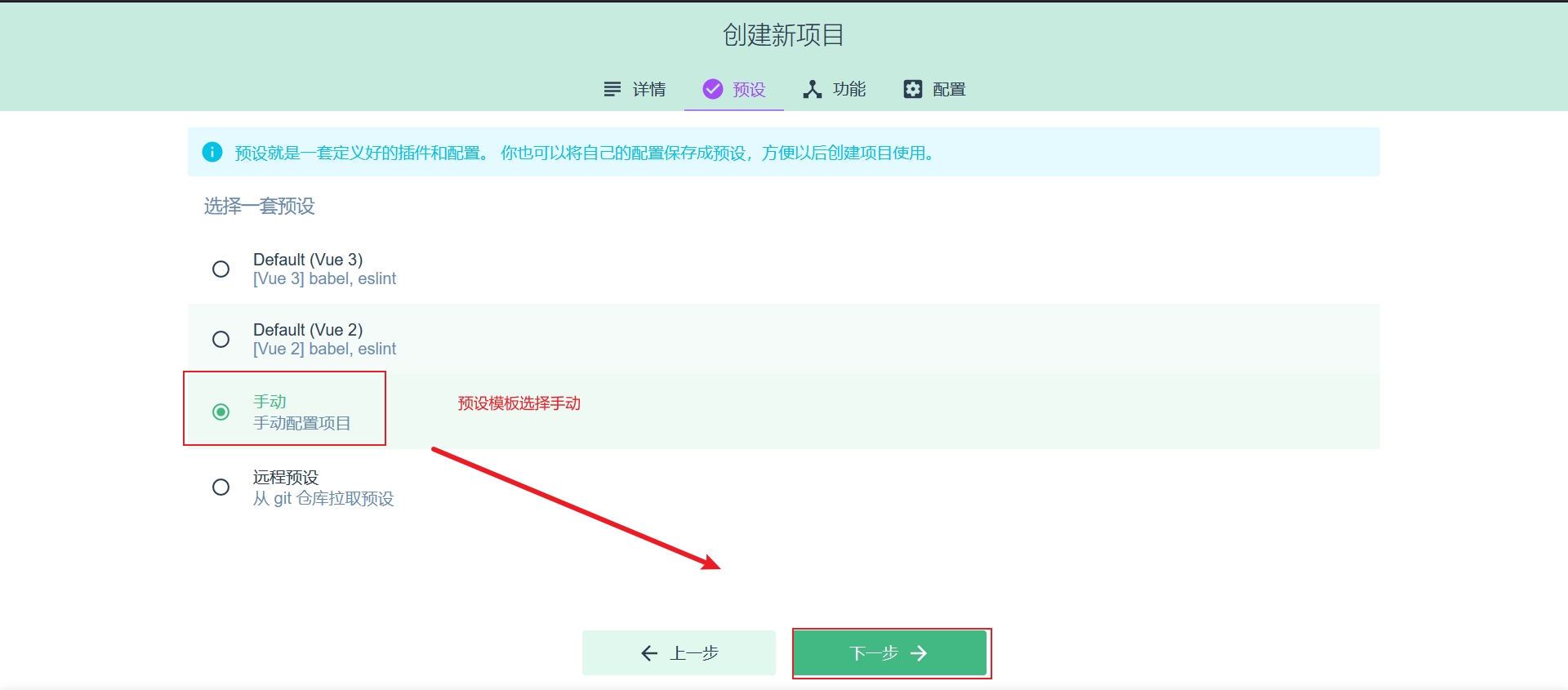1568x690 pixels.
Task: Click the 预设 tab label
Action: coord(749,89)
